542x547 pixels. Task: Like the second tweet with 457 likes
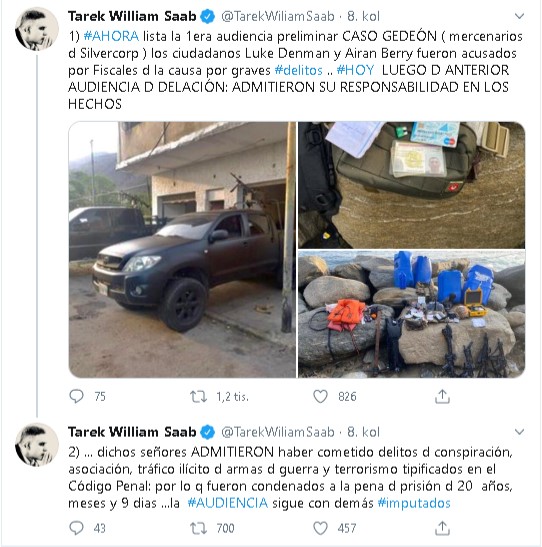tap(320, 528)
